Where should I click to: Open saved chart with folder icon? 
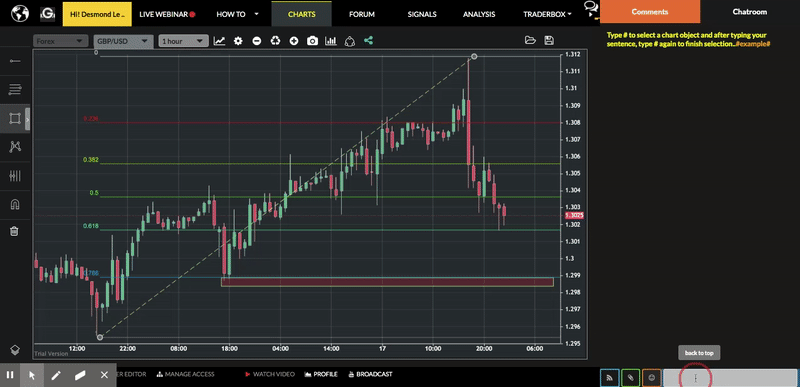[x=530, y=41]
